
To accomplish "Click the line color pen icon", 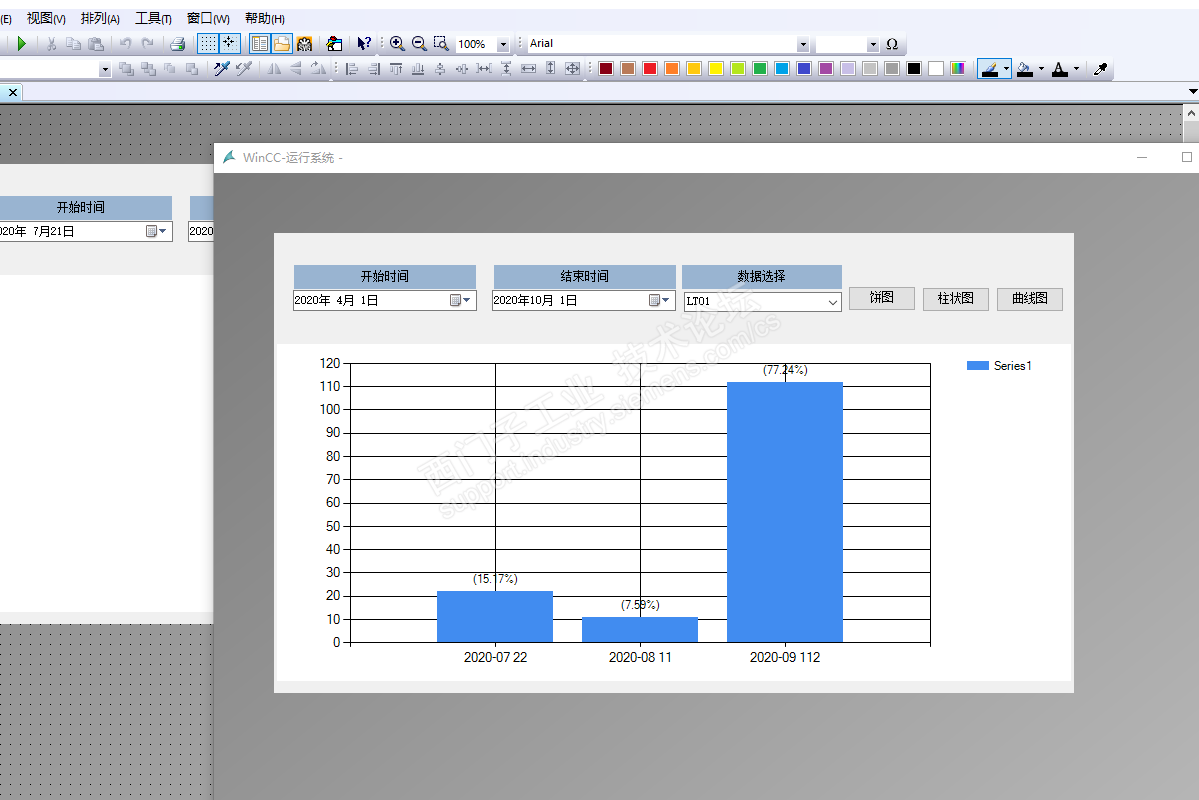I will [989, 69].
